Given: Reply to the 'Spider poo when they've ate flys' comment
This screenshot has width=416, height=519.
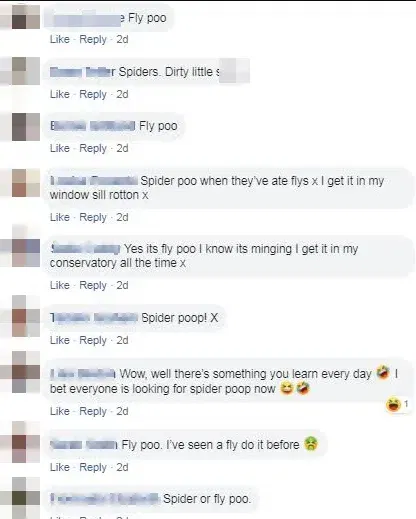Looking at the screenshot, I should click(x=93, y=217).
